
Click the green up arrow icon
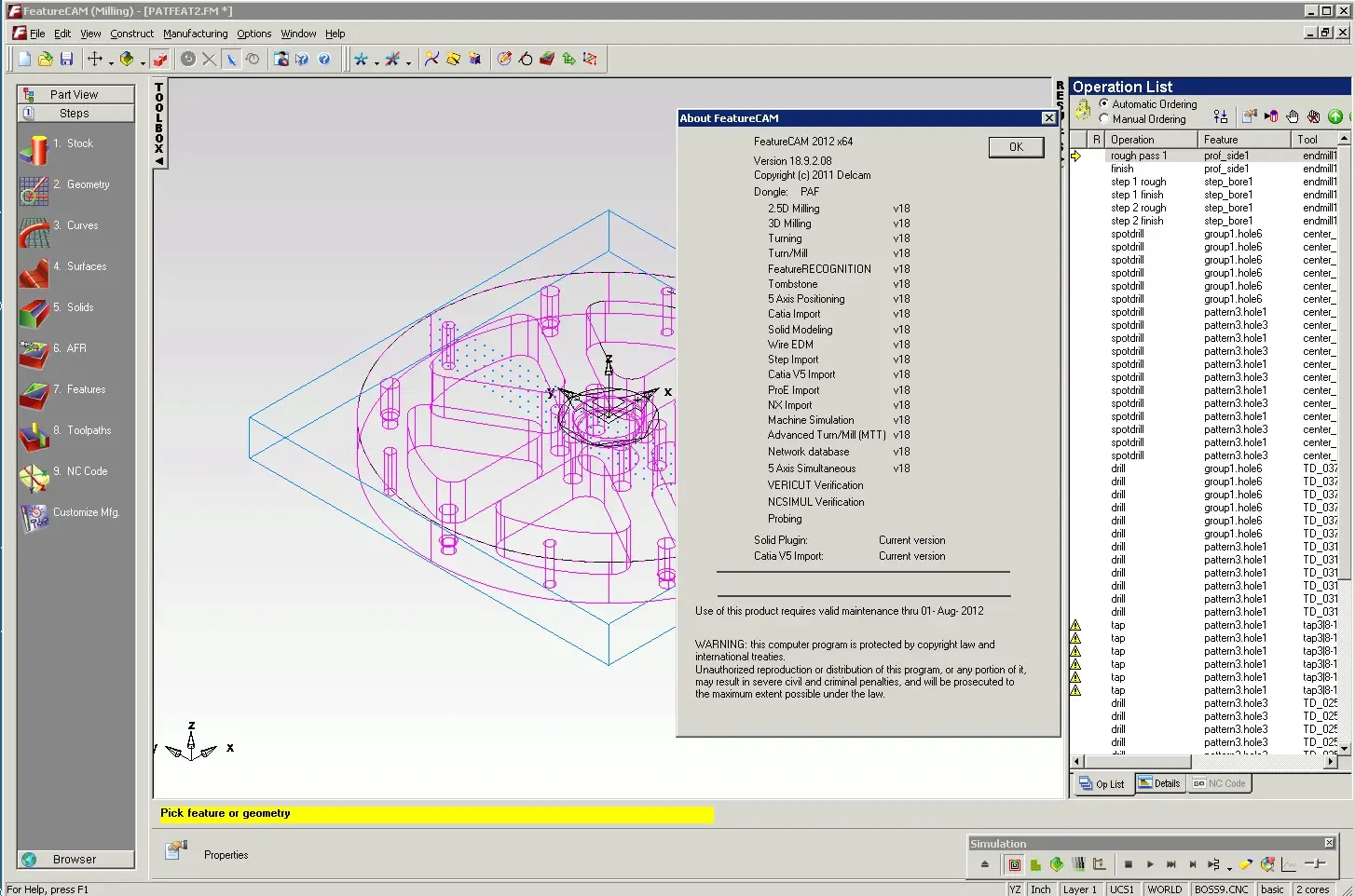1335,116
